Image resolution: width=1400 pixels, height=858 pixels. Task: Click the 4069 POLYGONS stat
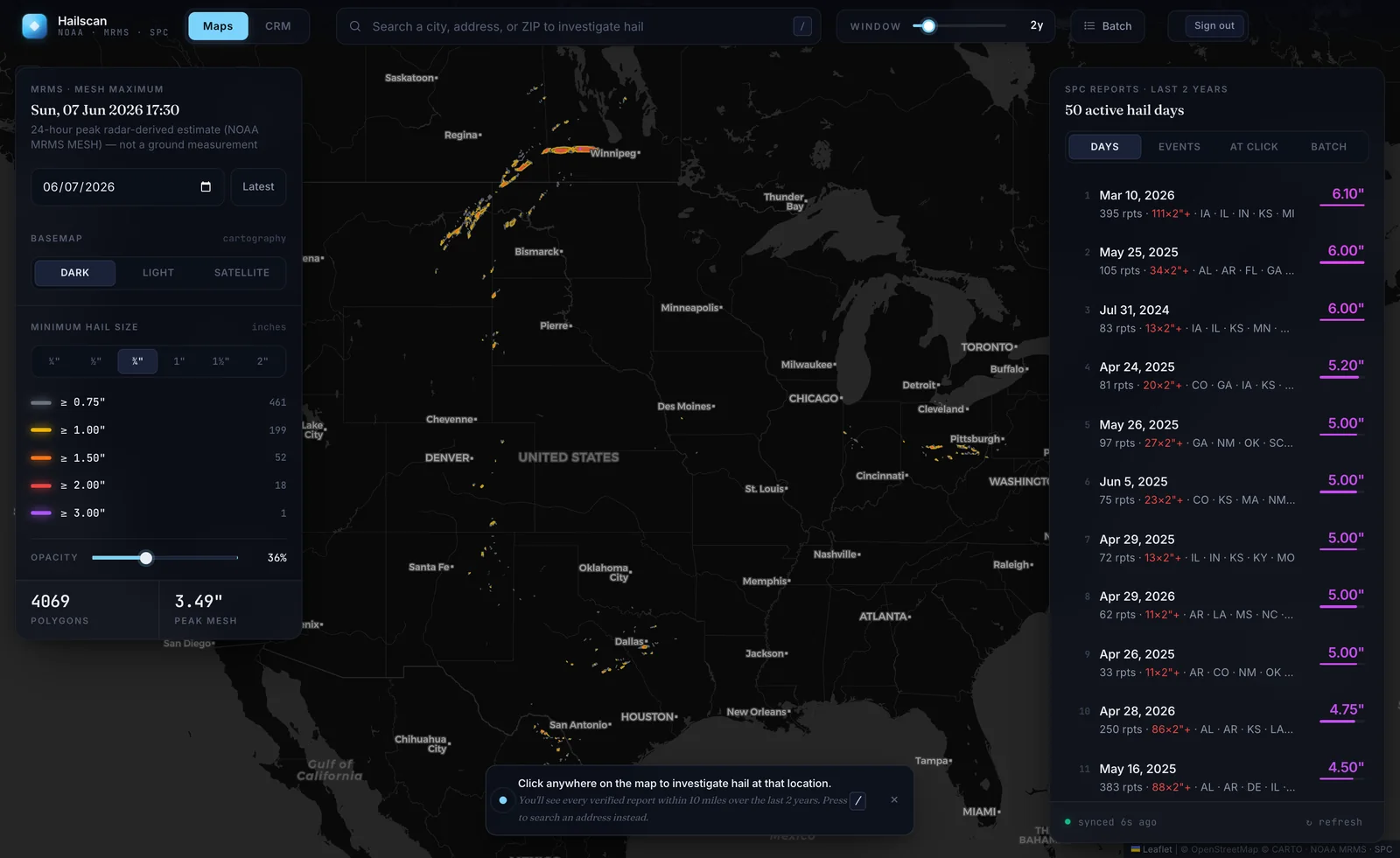(x=87, y=610)
